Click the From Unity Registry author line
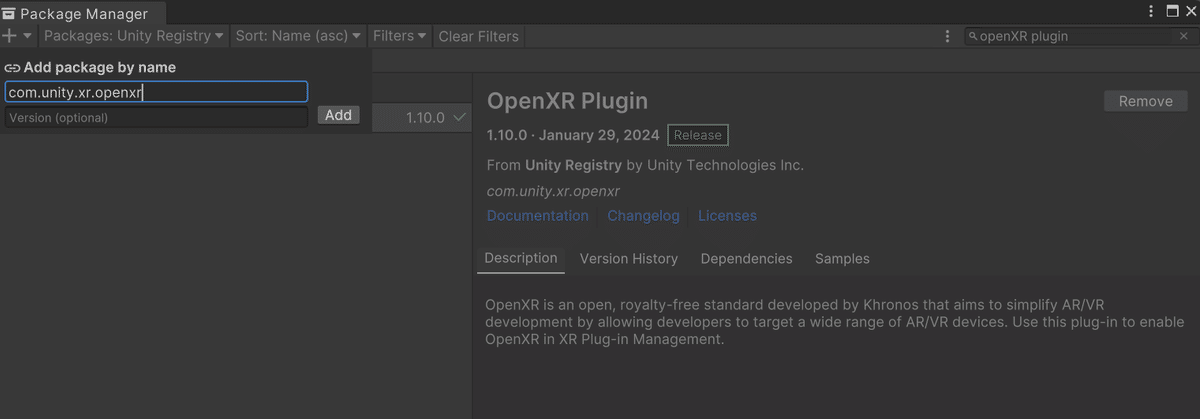1200x419 pixels. tap(645, 165)
